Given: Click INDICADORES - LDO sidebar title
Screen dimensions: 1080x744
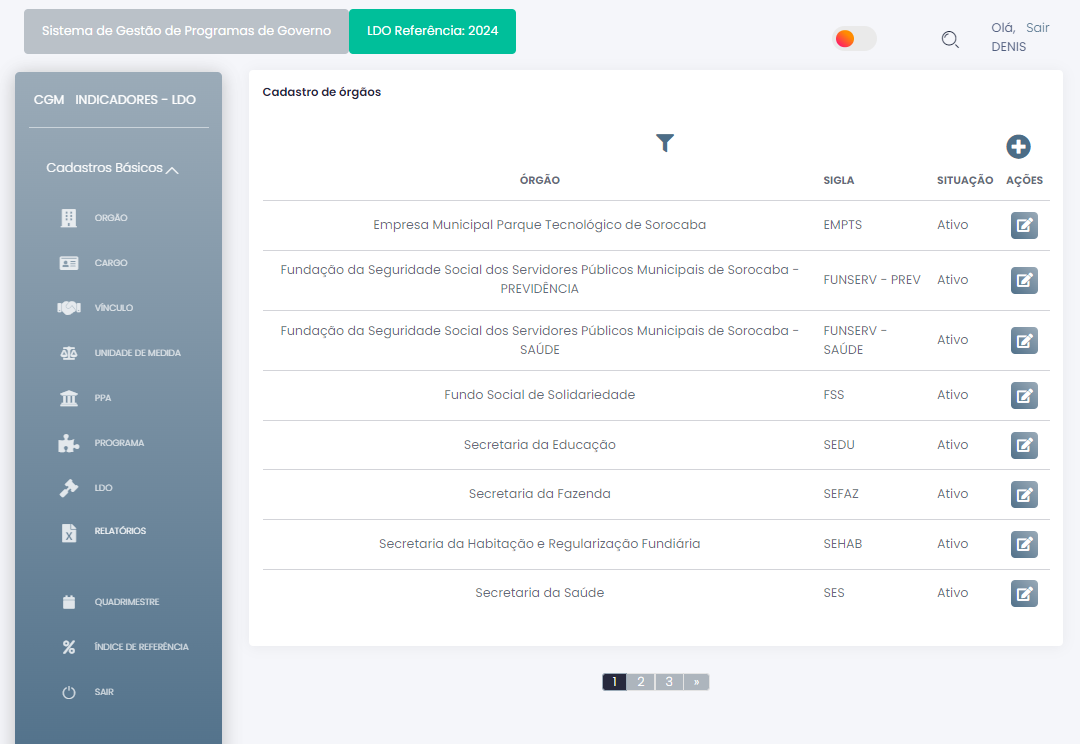Looking at the screenshot, I should coord(135,100).
